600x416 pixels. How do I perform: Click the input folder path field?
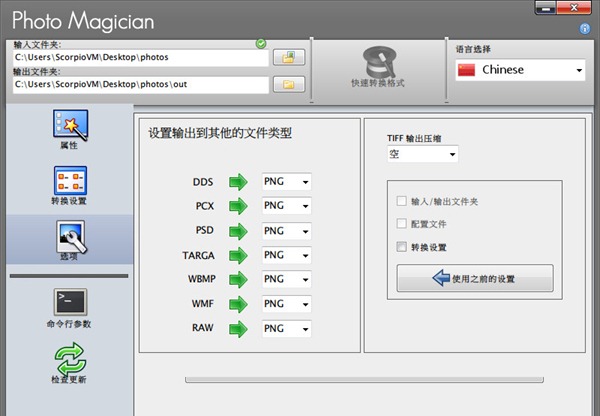click(141, 57)
